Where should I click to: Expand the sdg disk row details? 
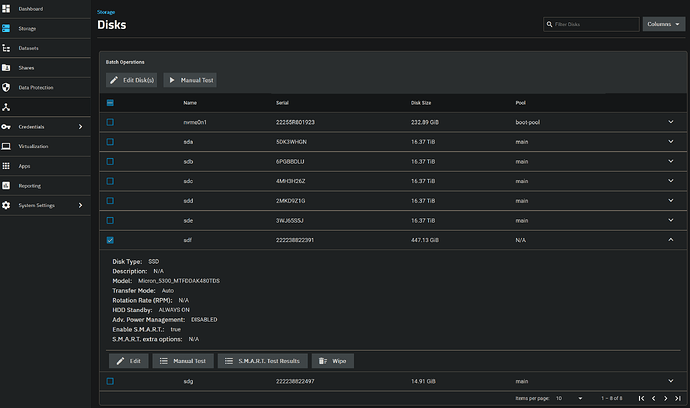671,381
